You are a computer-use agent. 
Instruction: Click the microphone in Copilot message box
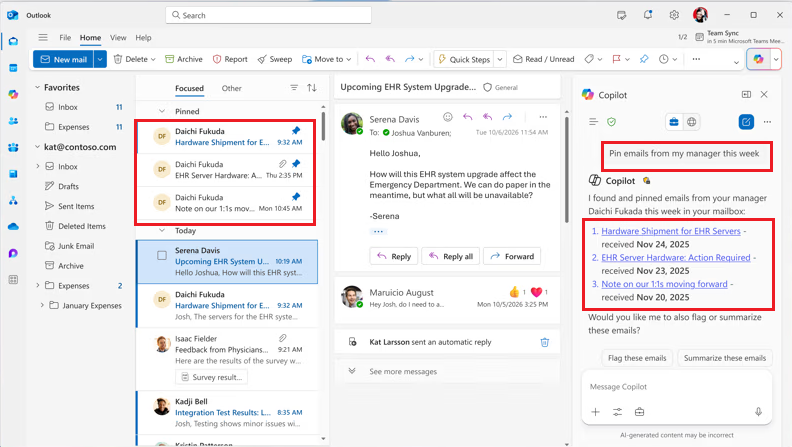tap(758, 412)
